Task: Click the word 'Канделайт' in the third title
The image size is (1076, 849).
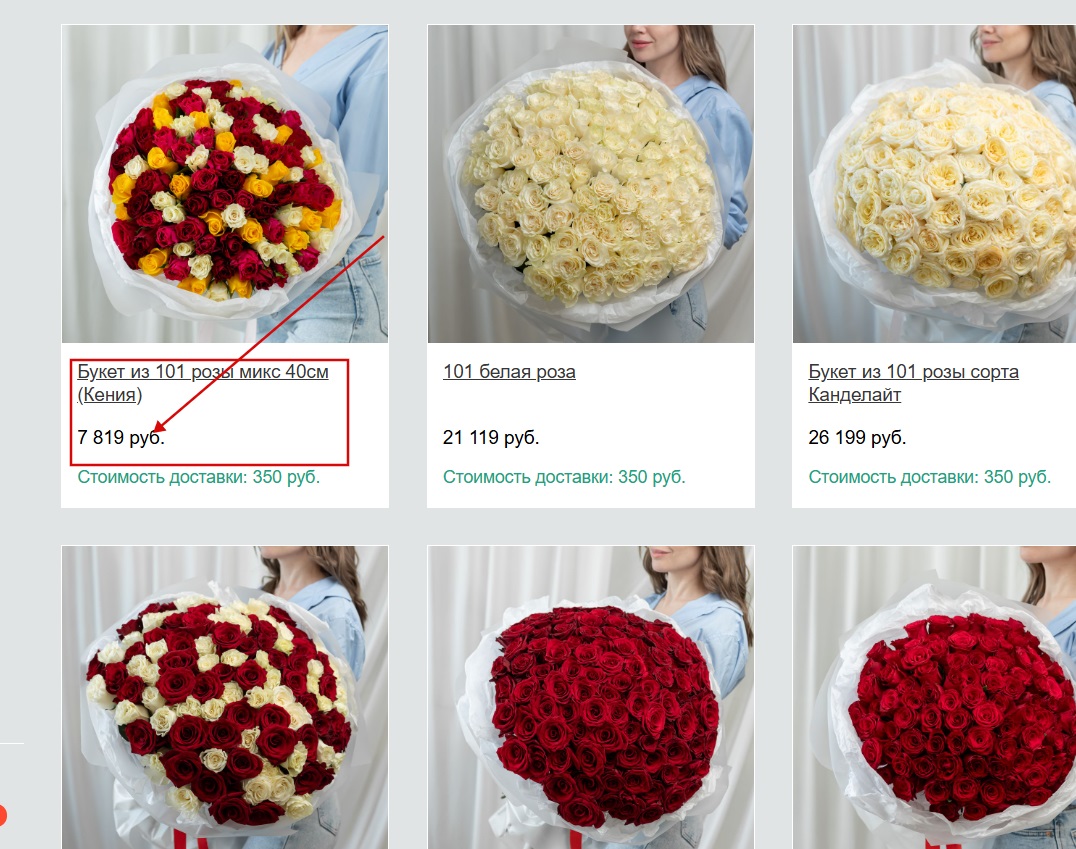Action: click(854, 395)
